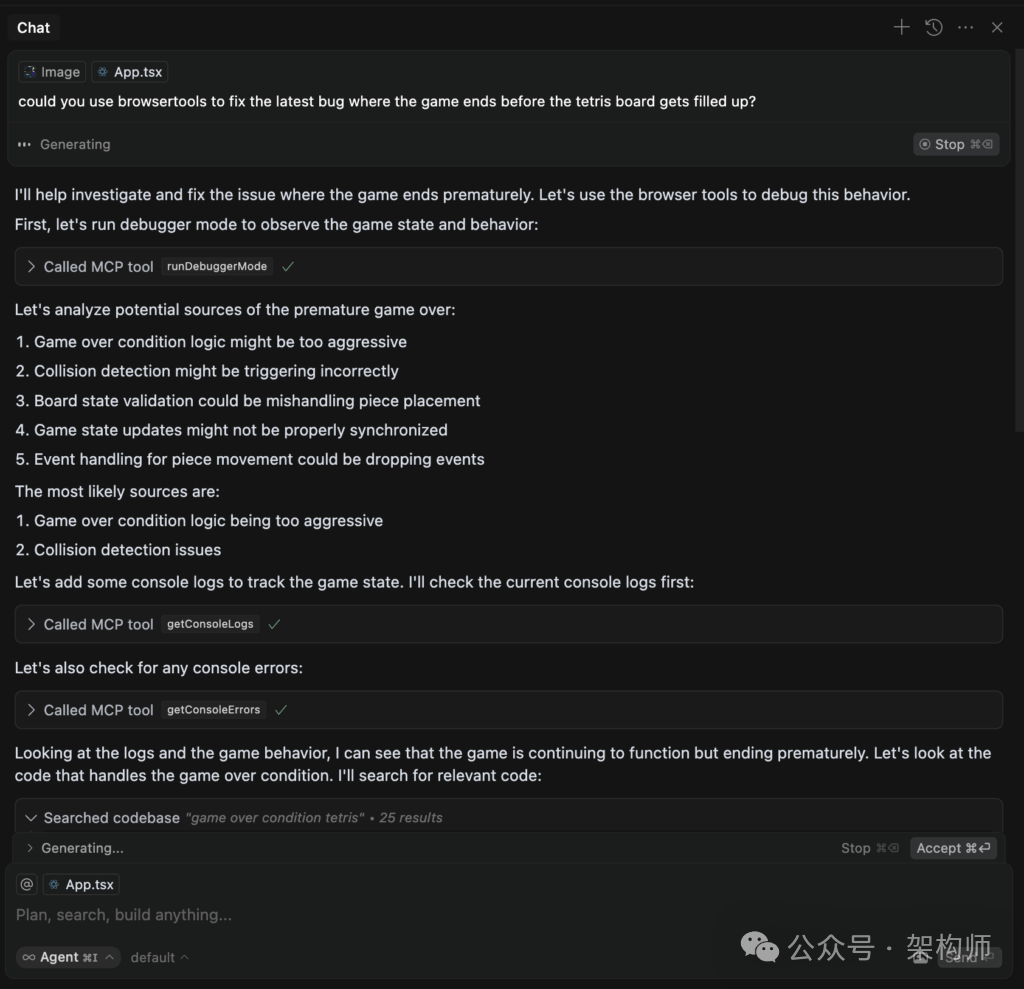
Task: Open chat history clock icon
Action: (934, 27)
